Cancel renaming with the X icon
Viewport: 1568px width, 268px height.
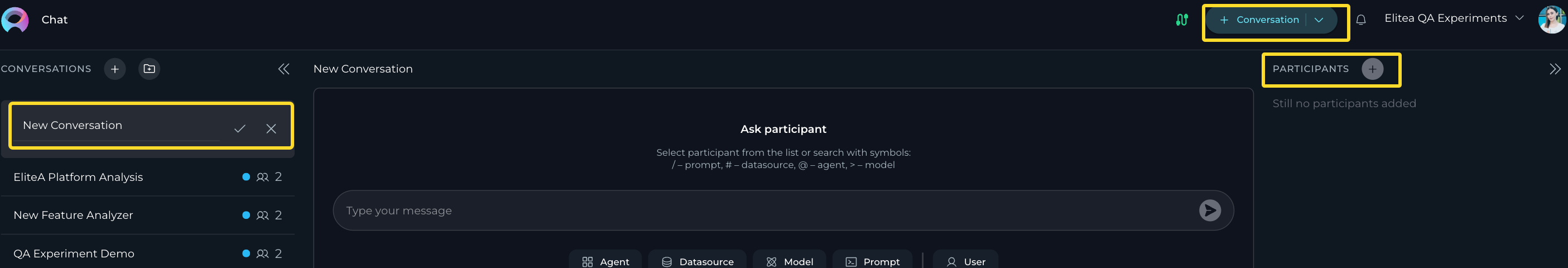coord(271,128)
